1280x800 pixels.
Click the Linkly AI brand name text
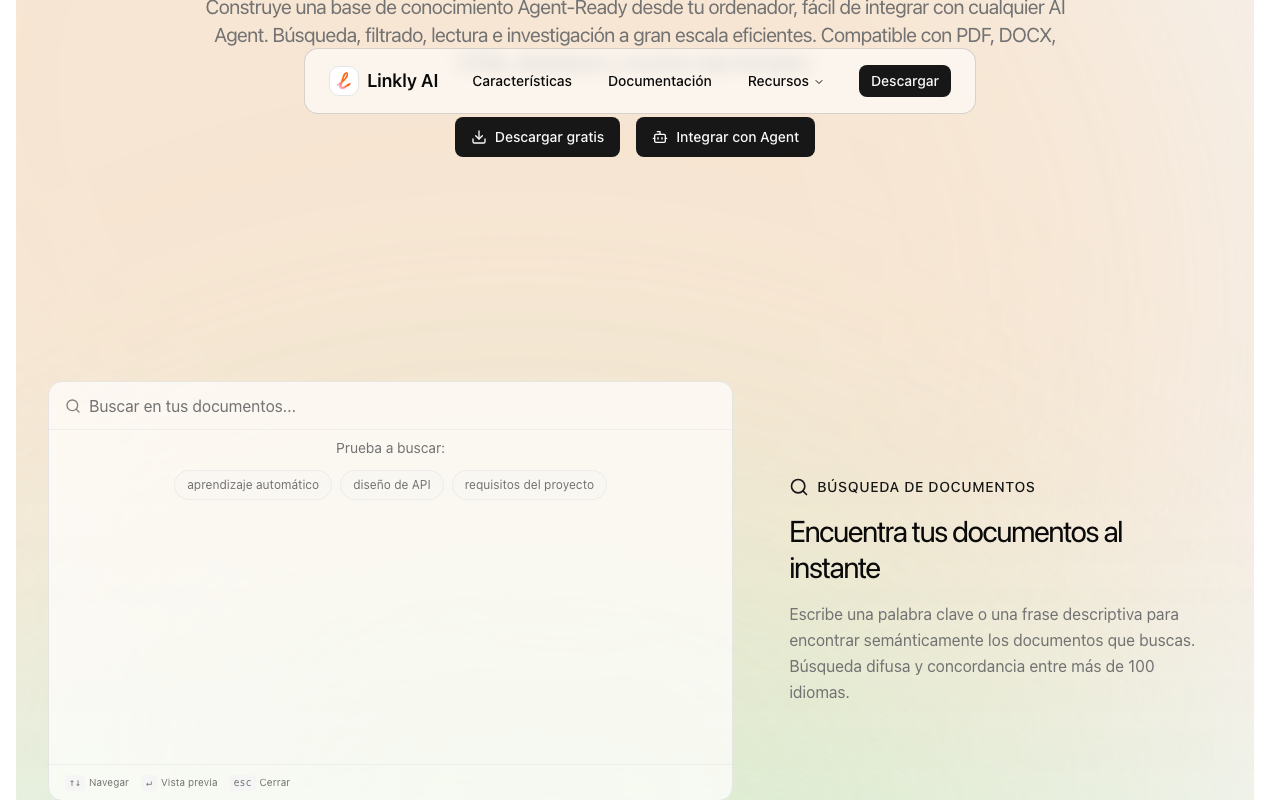pos(402,81)
